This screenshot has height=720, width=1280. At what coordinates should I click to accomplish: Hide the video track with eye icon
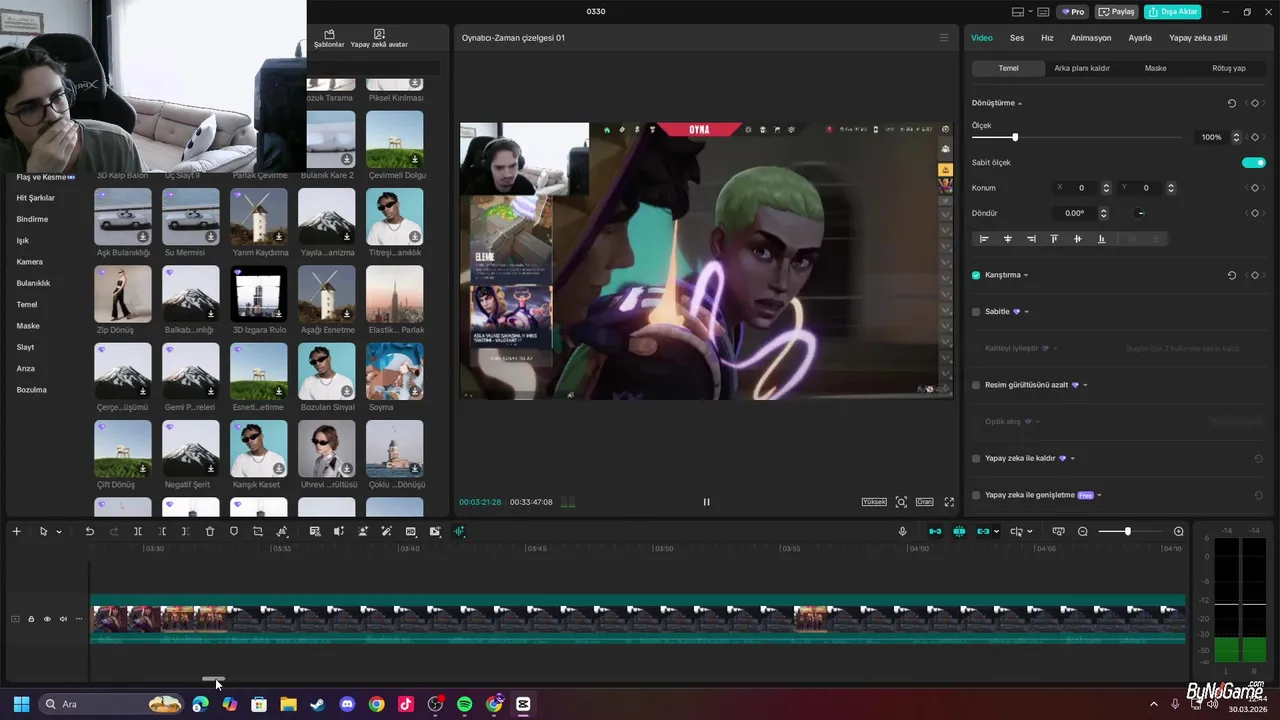pos(47,619)
